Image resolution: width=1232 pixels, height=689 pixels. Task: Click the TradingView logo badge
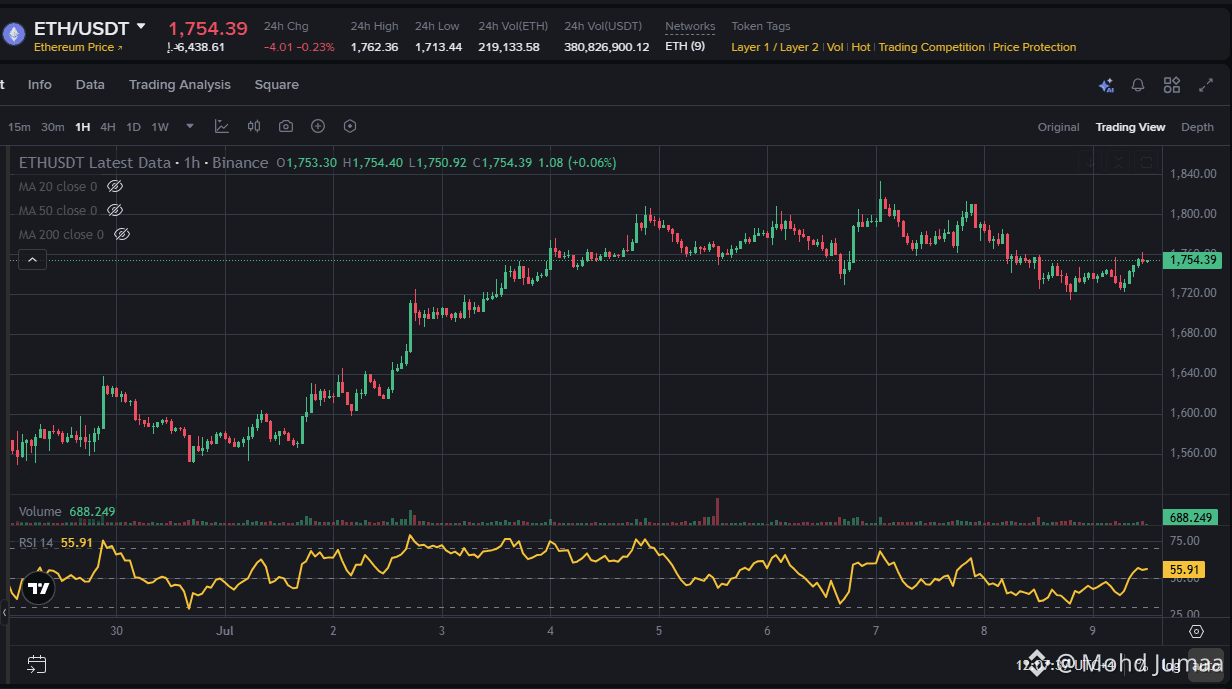(38, 589)
